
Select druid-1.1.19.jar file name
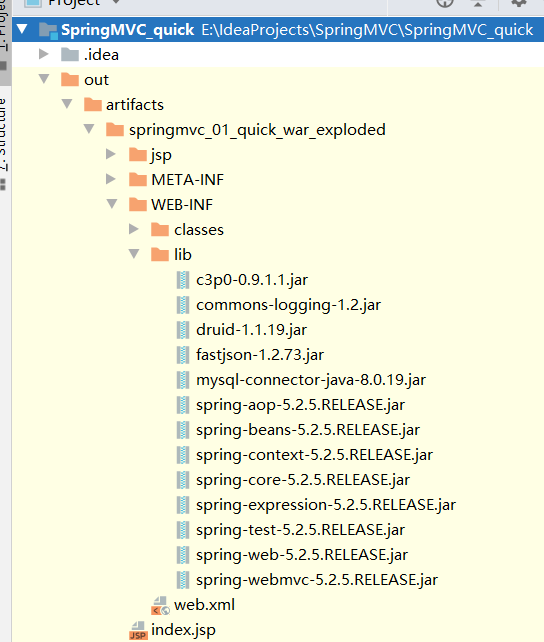(251, 330)
